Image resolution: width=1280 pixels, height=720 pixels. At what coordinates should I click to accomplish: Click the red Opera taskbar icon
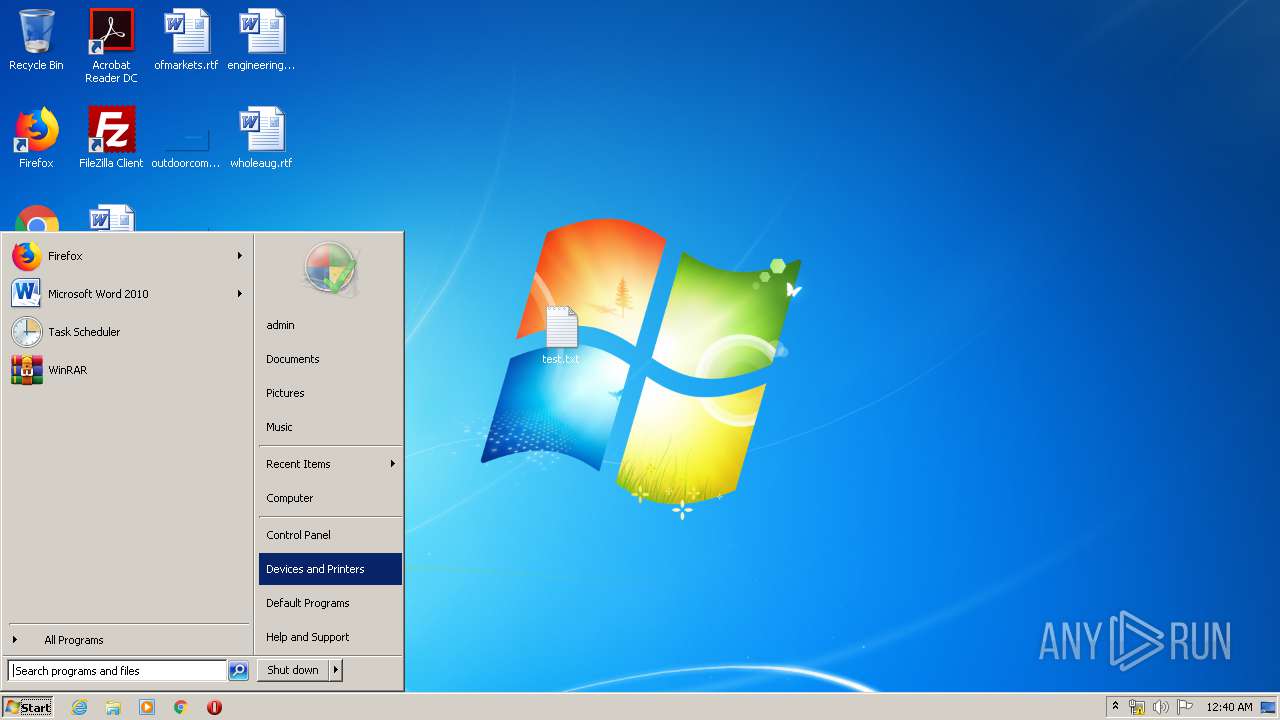click(x=214, y=707)
